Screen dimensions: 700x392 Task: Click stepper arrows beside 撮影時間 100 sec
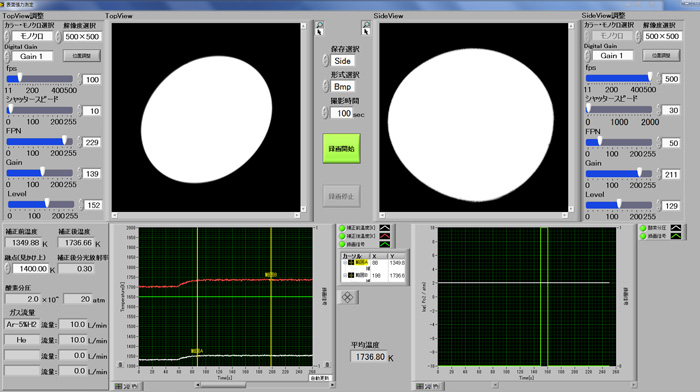[x=325, y=113]
